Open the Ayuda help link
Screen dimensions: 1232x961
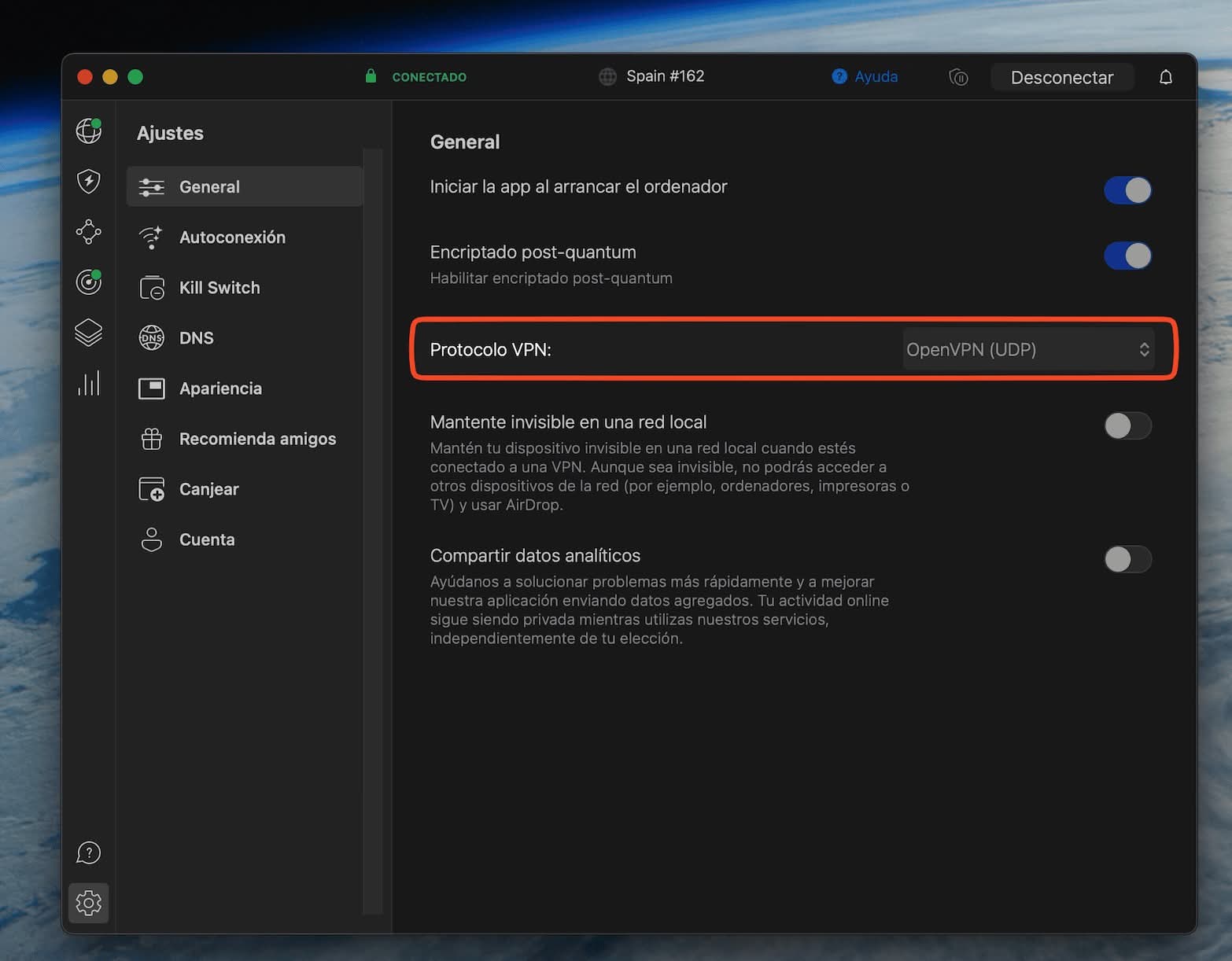coord(876,76)
